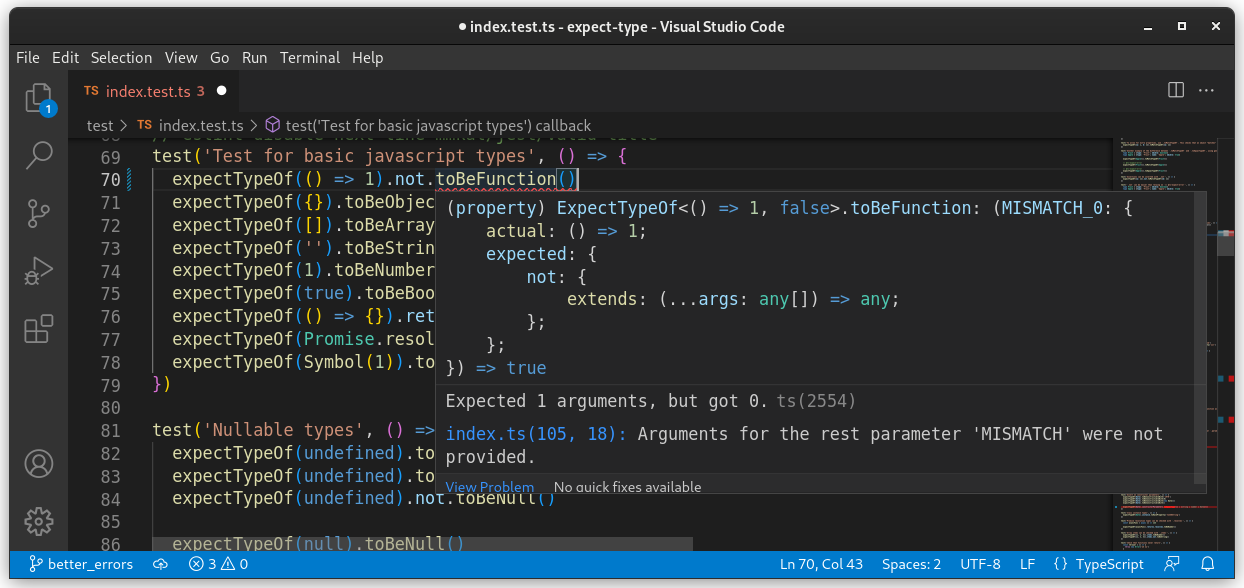Click the feedback icon in status bar
The image size is (1244, 588).
point(1172,564)
